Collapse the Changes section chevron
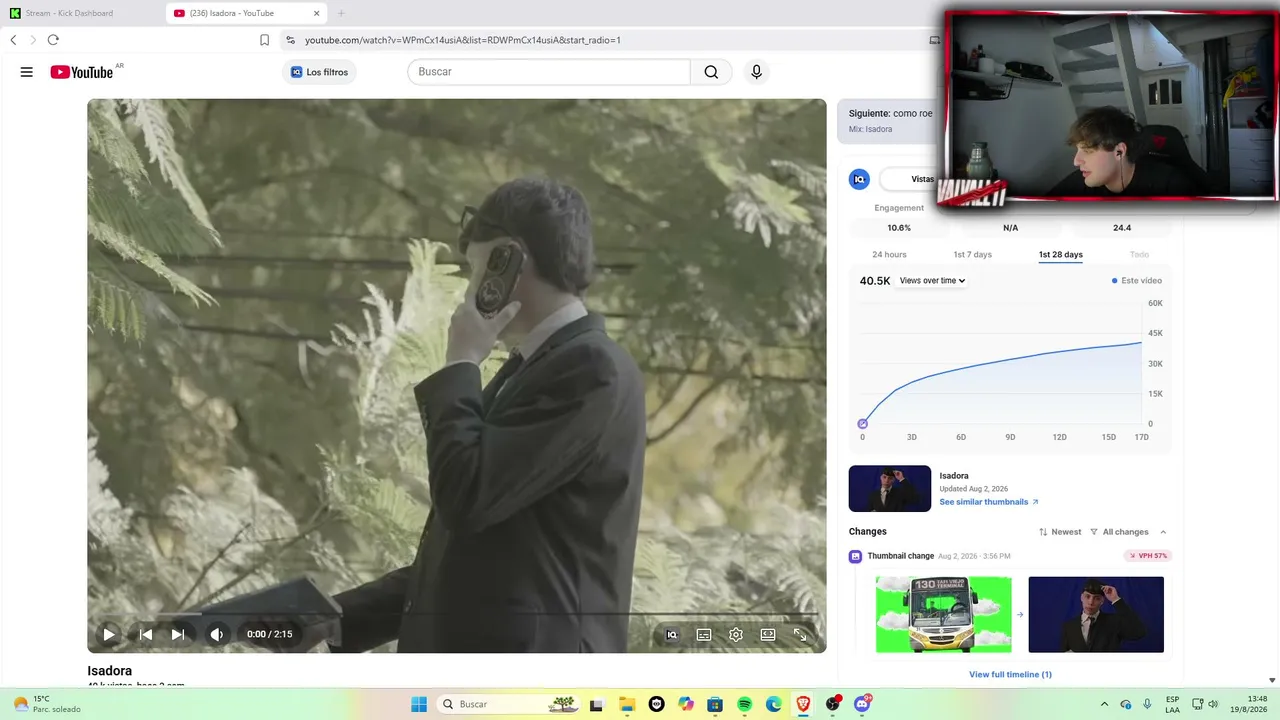1280x720 pixels. click(x=1163, y=532)
